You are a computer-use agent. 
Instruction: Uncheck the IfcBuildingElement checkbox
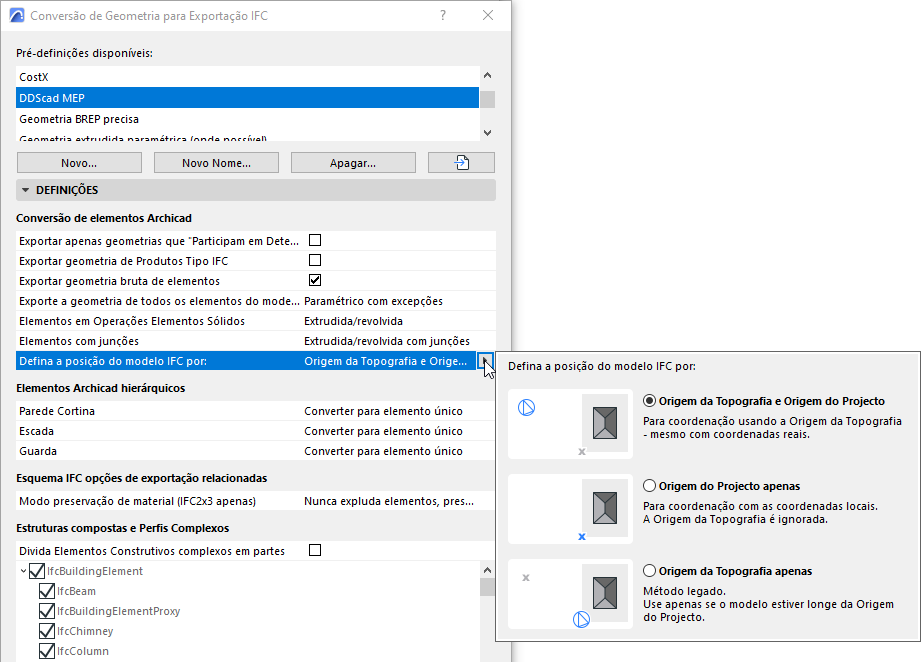click(x=36, y=571)
